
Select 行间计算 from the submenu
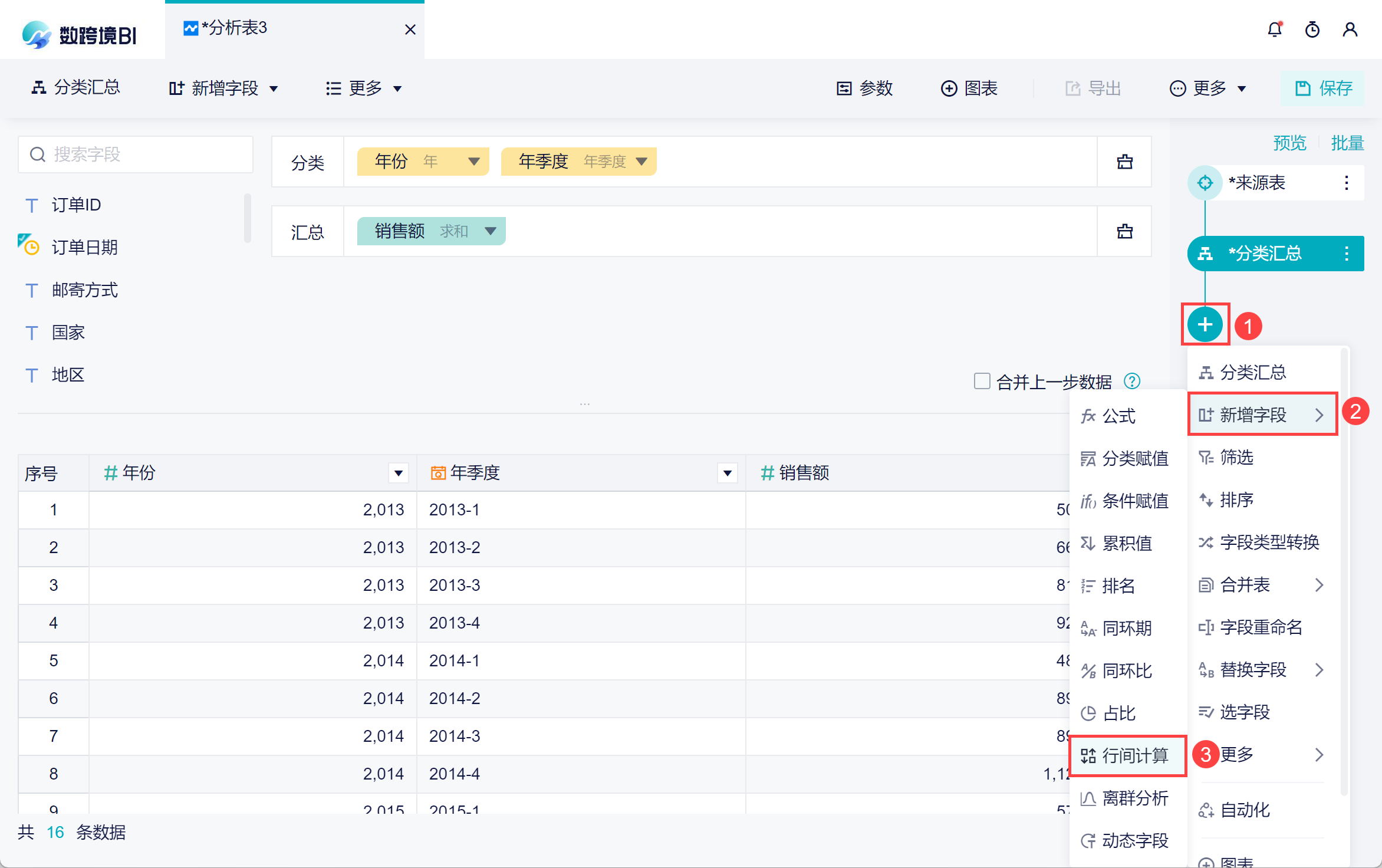[x=1126, y=755]
